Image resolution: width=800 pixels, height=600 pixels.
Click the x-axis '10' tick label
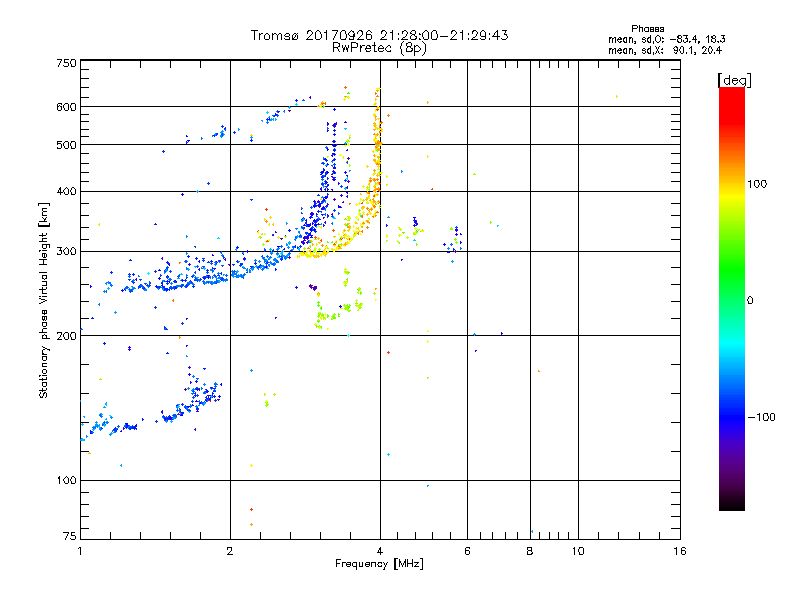tap(578, 551)
